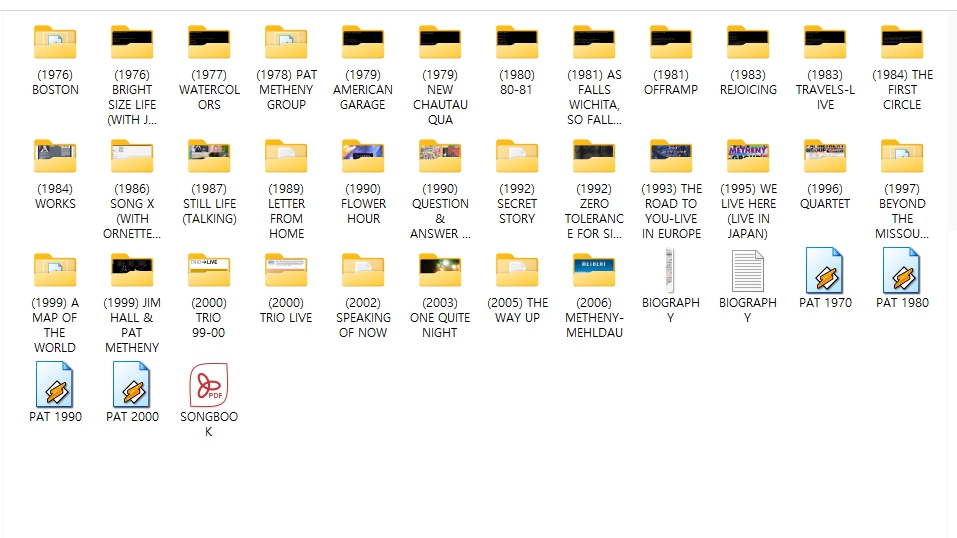Click the (1980) 80-81 folder
The image size is (957, 538).
517,43
